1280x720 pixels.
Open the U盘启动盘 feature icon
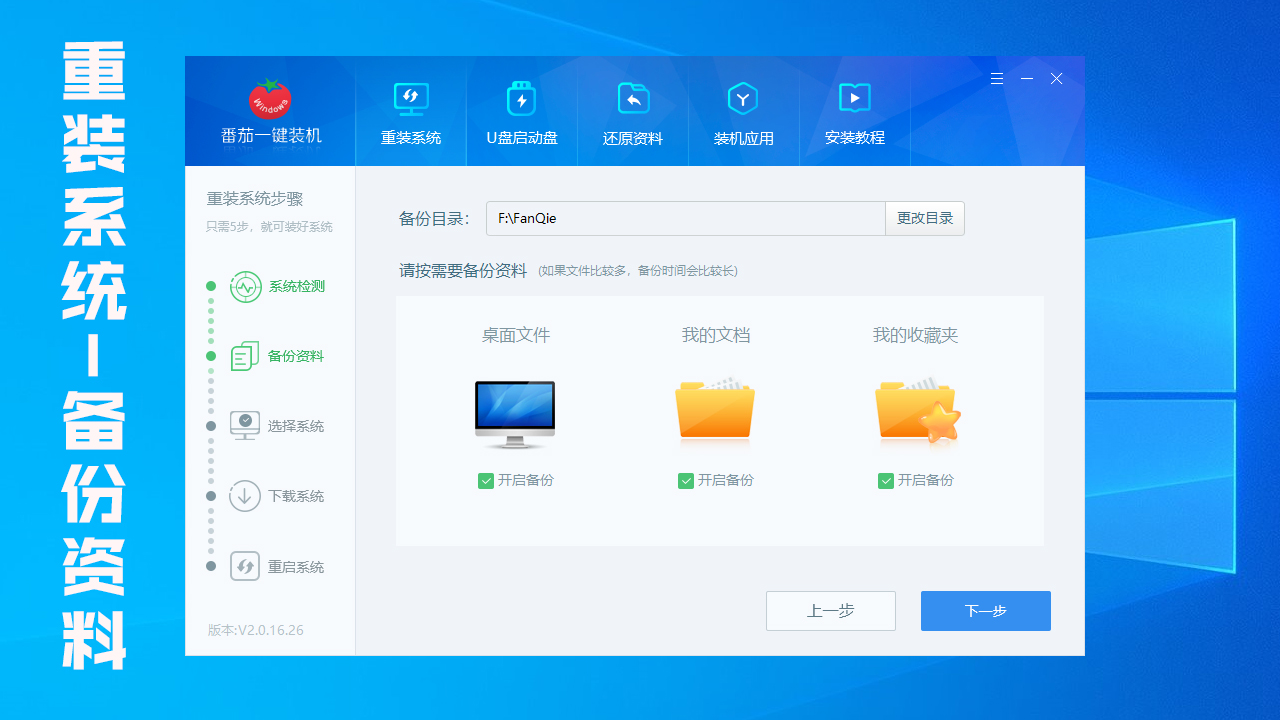click(x=521, y=98)
